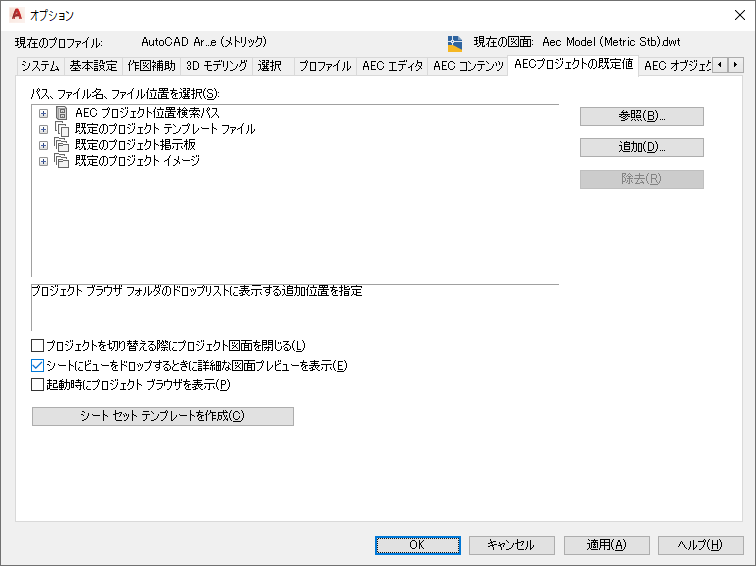The image size is (756, 566).
Task: Expand 既定のプロジェクト テンプレート ファイル node
Action: click(x=43, y=129)
